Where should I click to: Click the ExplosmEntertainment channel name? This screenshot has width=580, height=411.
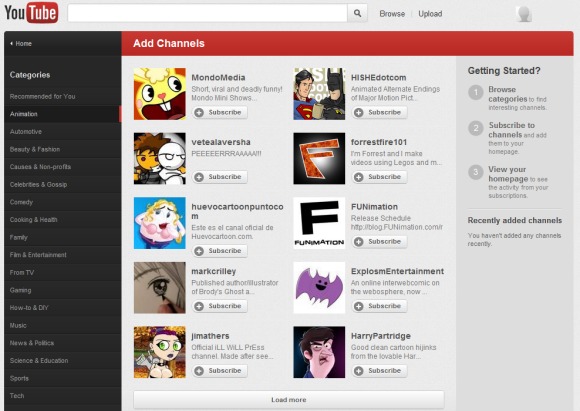(x=397, y=272)
